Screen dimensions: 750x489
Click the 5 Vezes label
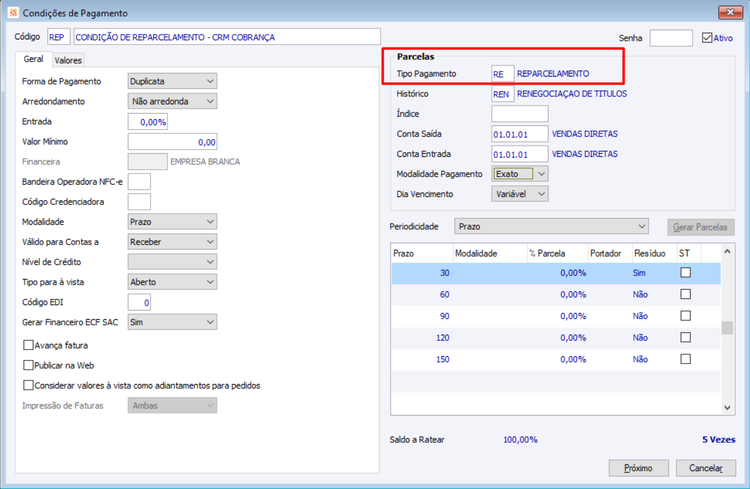(718, 439)
